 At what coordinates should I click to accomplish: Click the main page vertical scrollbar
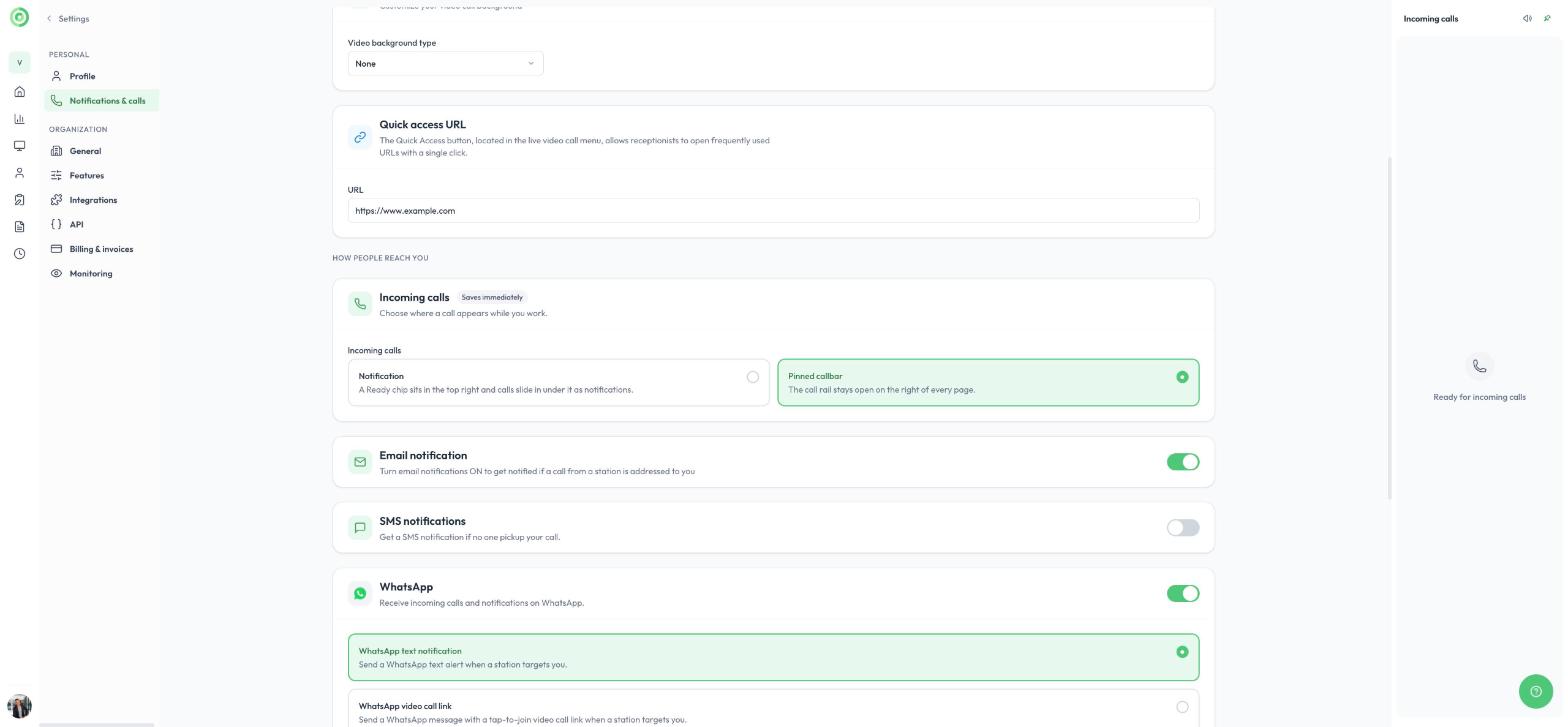1389,328
